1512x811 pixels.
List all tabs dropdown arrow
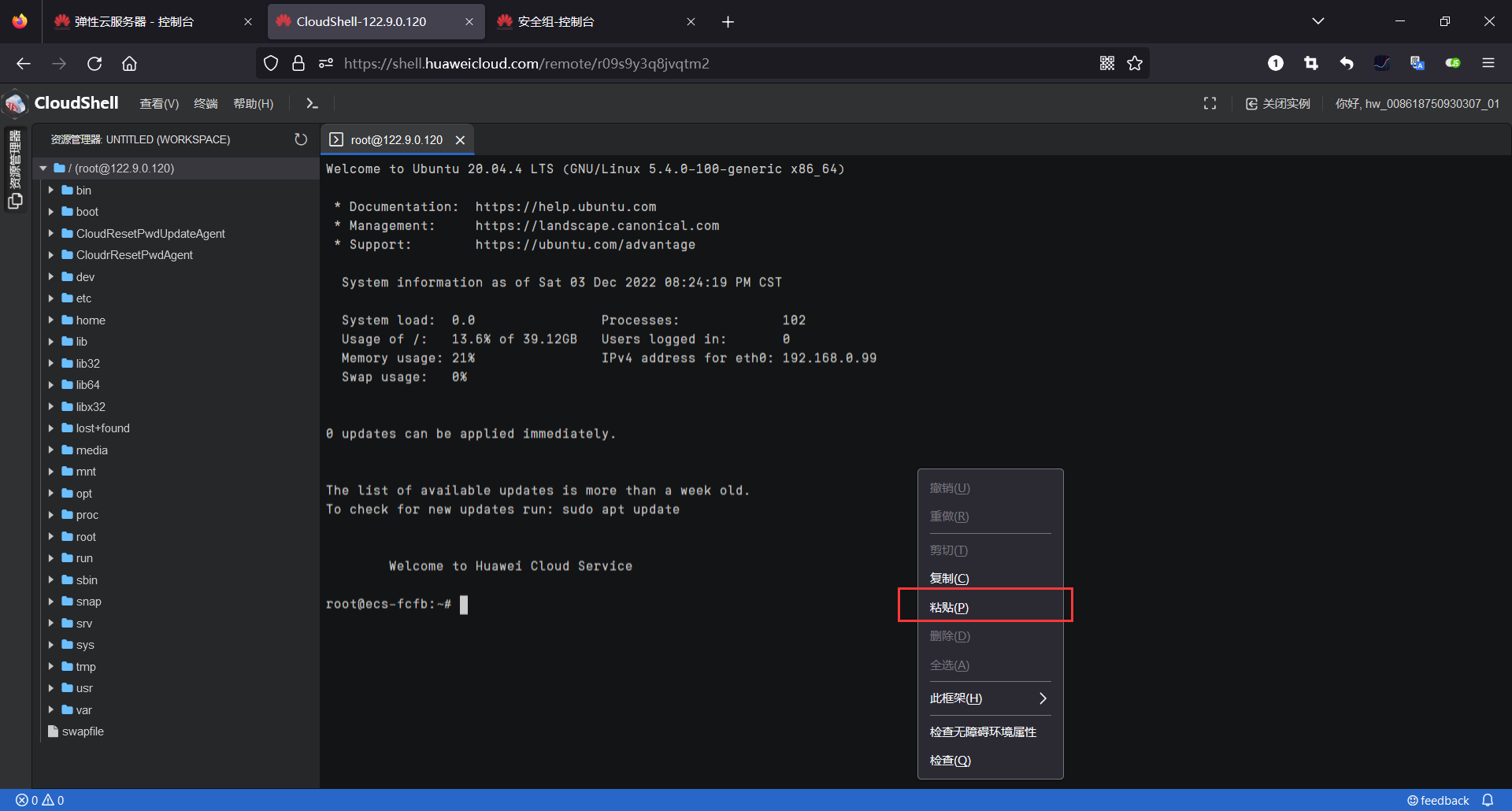pos(1318,22)
